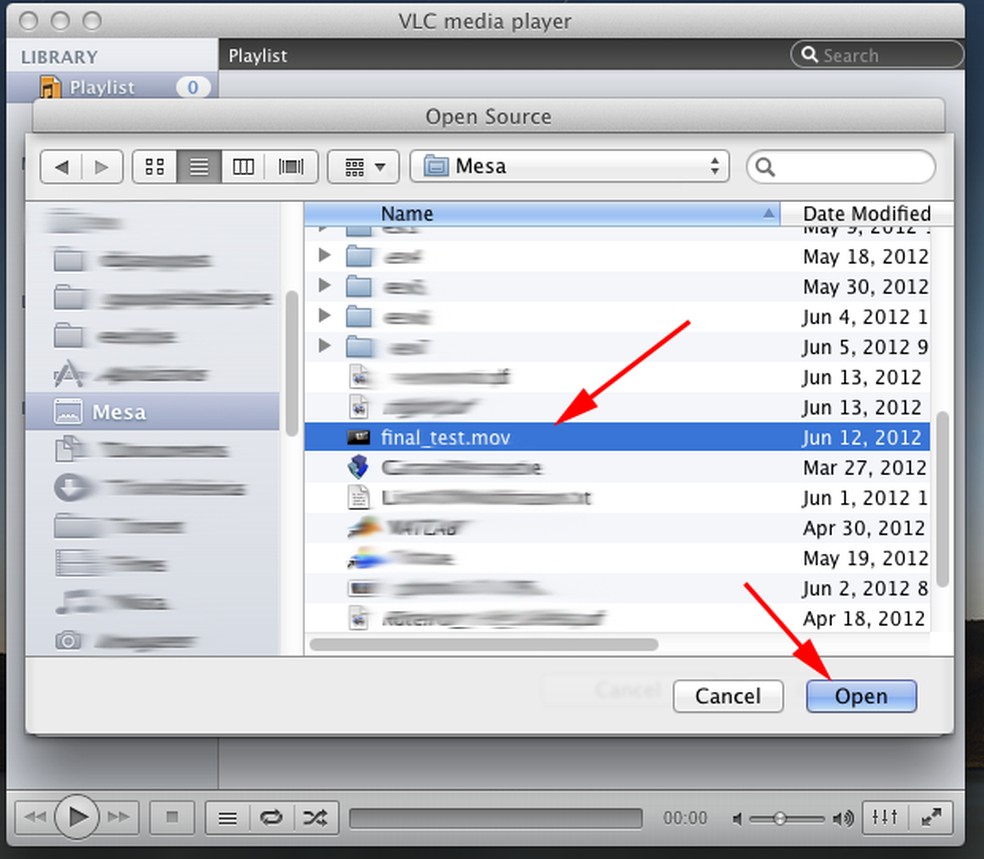Viewport: 984px width, 859px height.
Task: Click the VLC Play button
Action: pyautogui.click(x=77, y=817)
